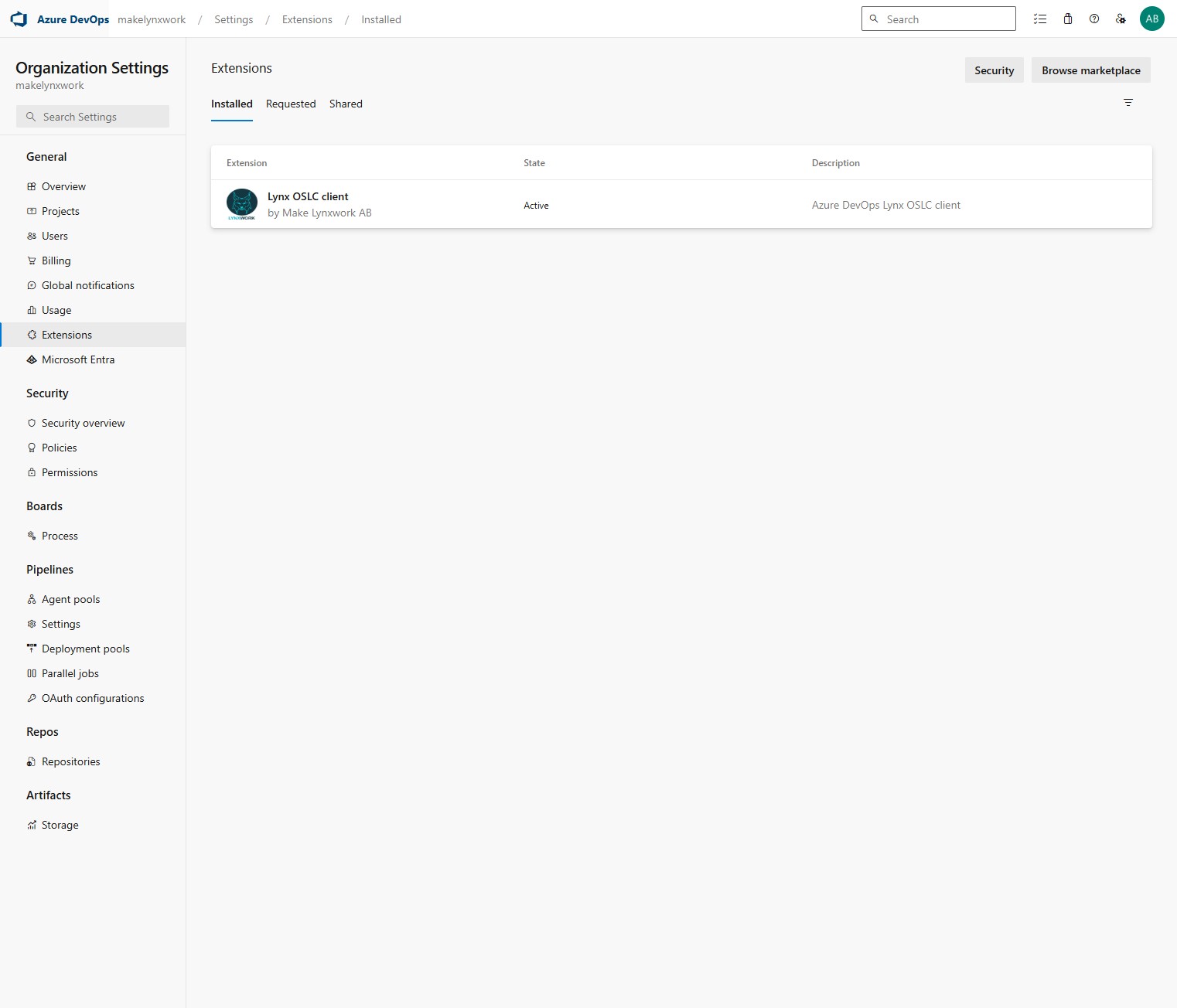
Task: Open makelynxwork breadcrumb link
Action: pos(152,19)
